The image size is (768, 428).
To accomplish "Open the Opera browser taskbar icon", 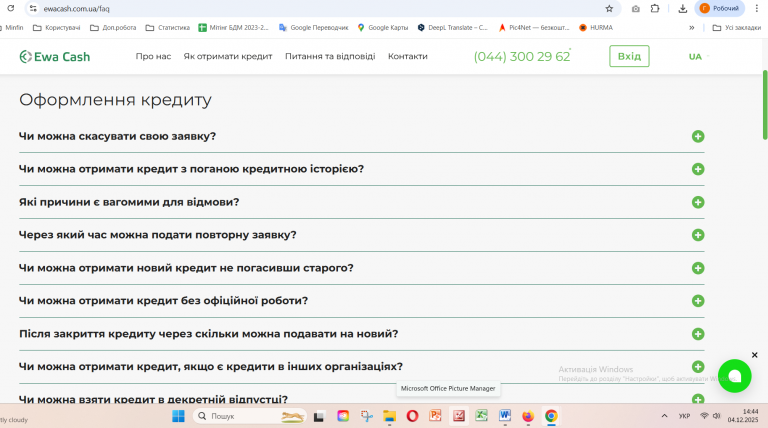I will point(412,416).
